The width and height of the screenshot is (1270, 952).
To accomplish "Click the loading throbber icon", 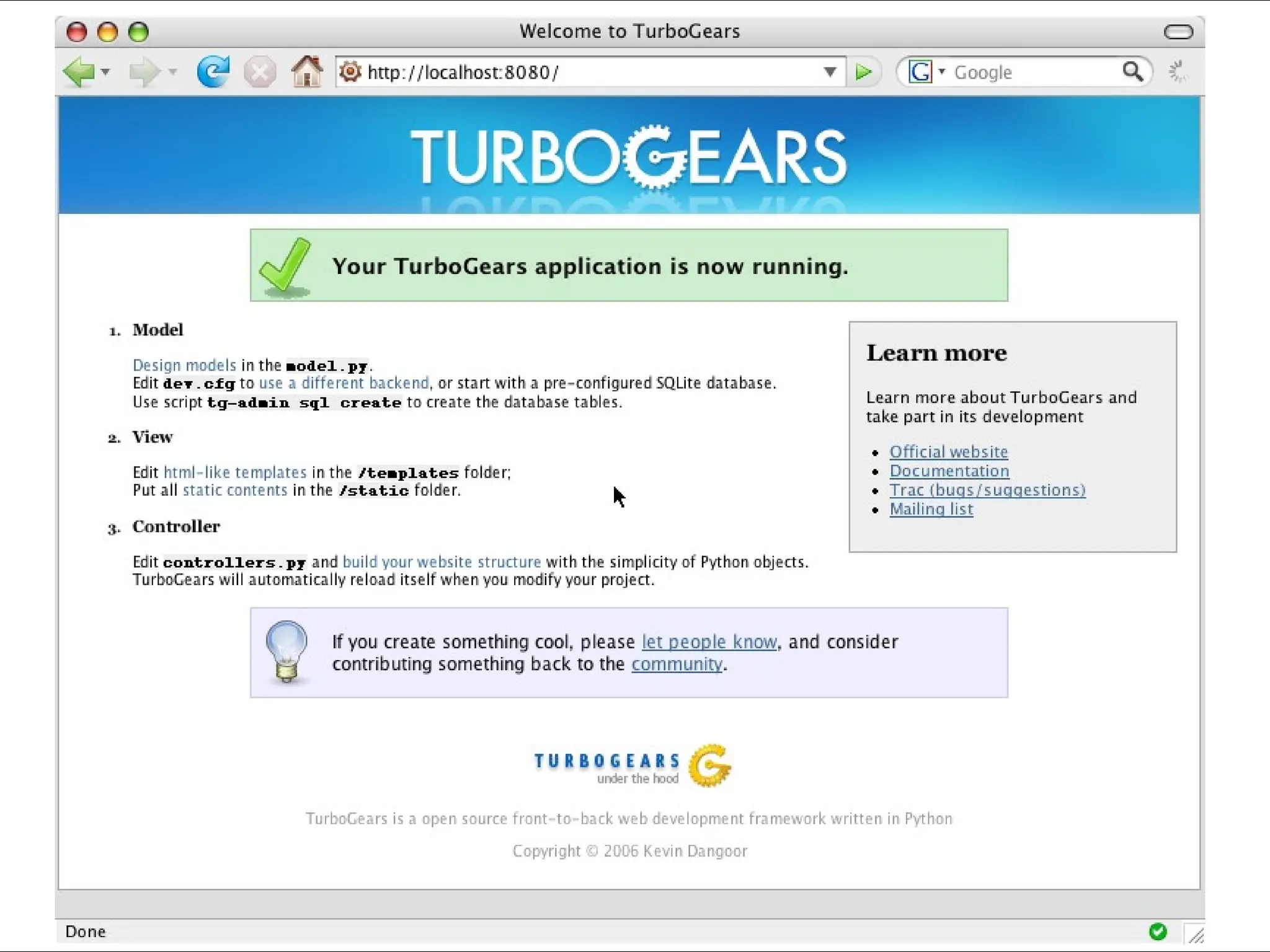I will [1178, 72].
